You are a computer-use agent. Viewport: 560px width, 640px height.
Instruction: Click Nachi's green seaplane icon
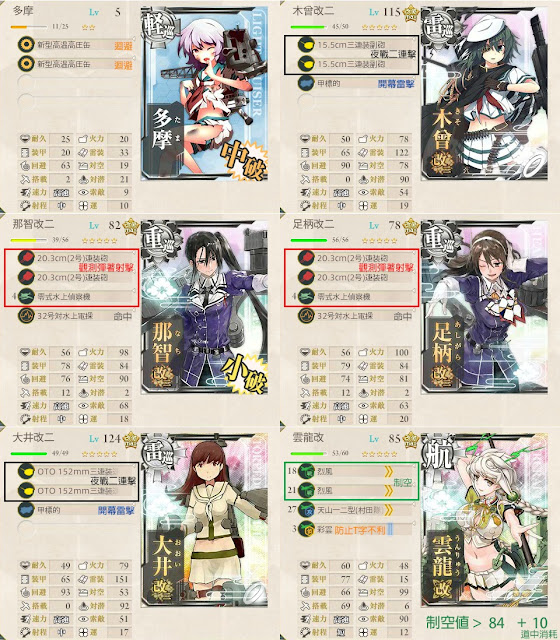pos(26,296)
